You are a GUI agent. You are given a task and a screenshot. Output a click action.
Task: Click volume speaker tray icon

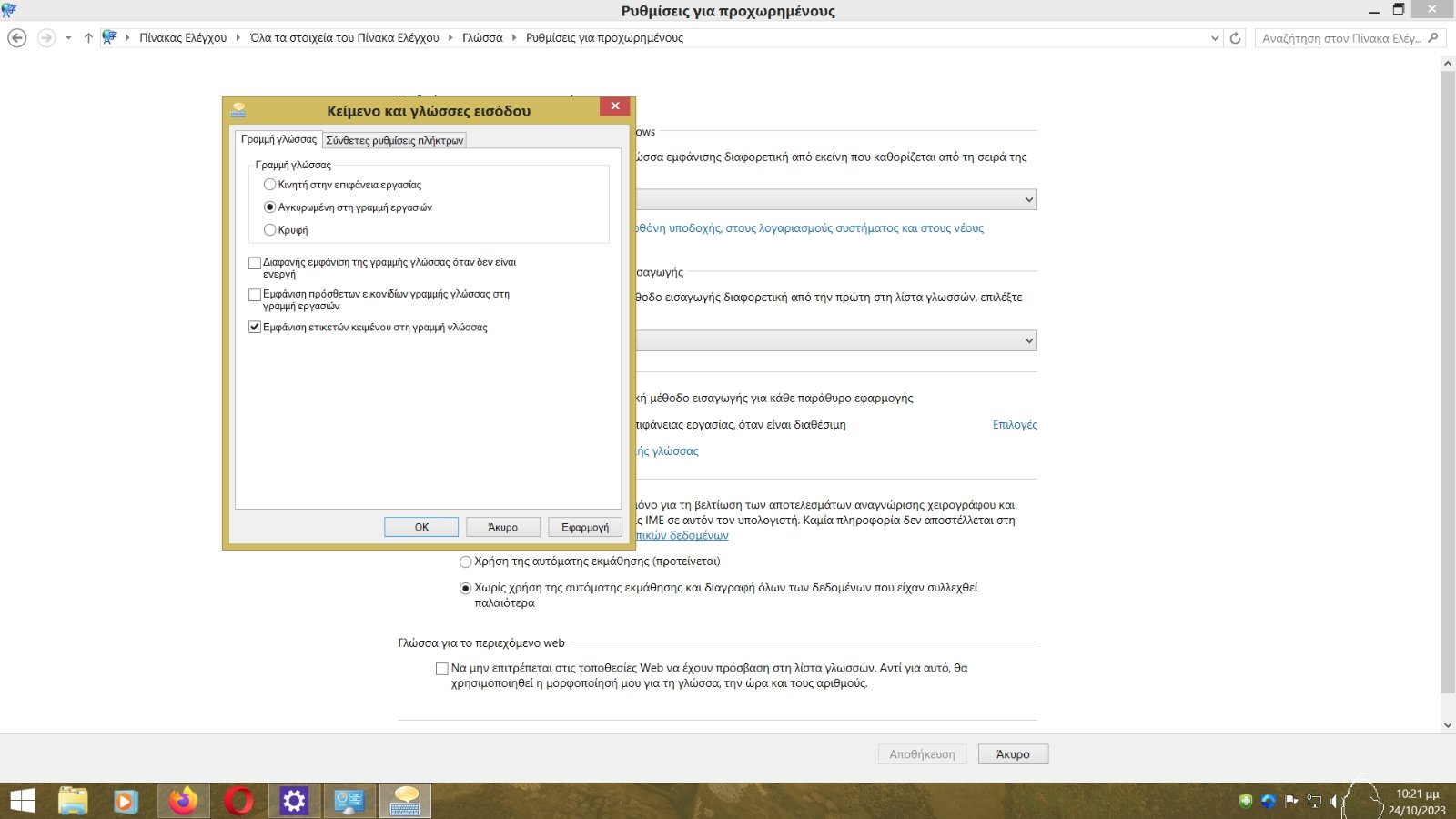[x=1336, y=801]
